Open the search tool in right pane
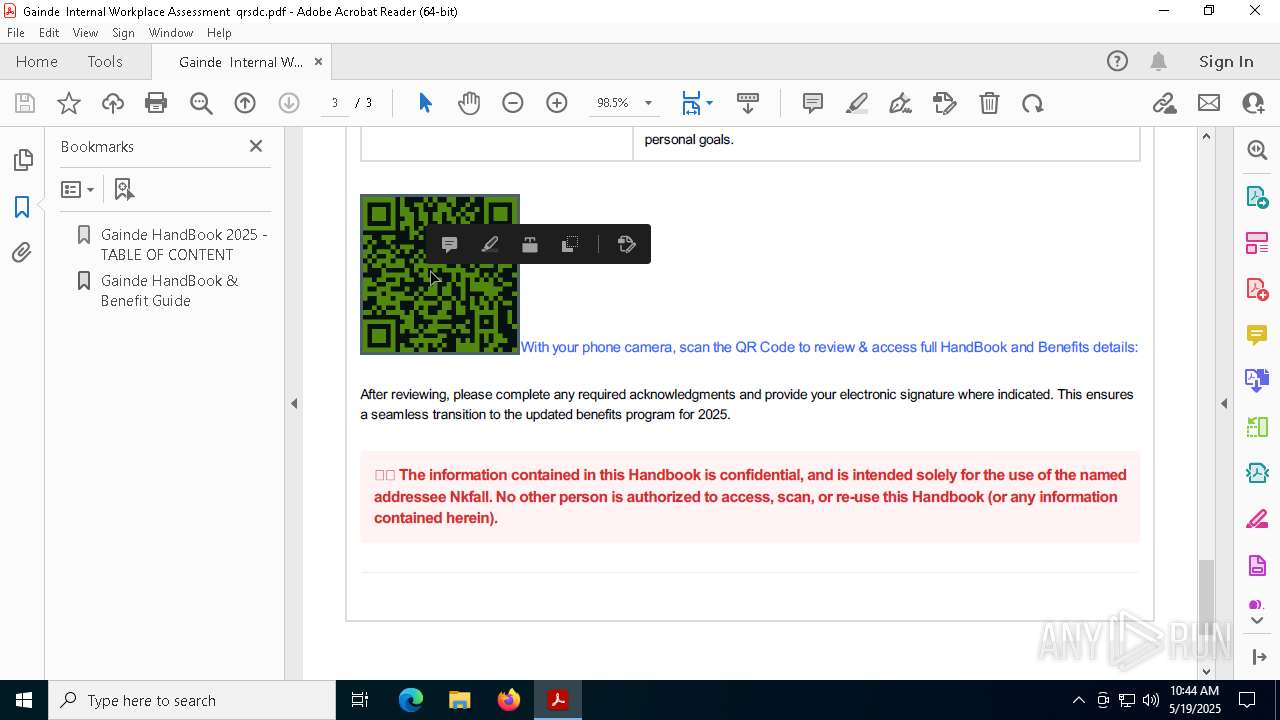The image size is (1280, 720). coord(1257,150)
